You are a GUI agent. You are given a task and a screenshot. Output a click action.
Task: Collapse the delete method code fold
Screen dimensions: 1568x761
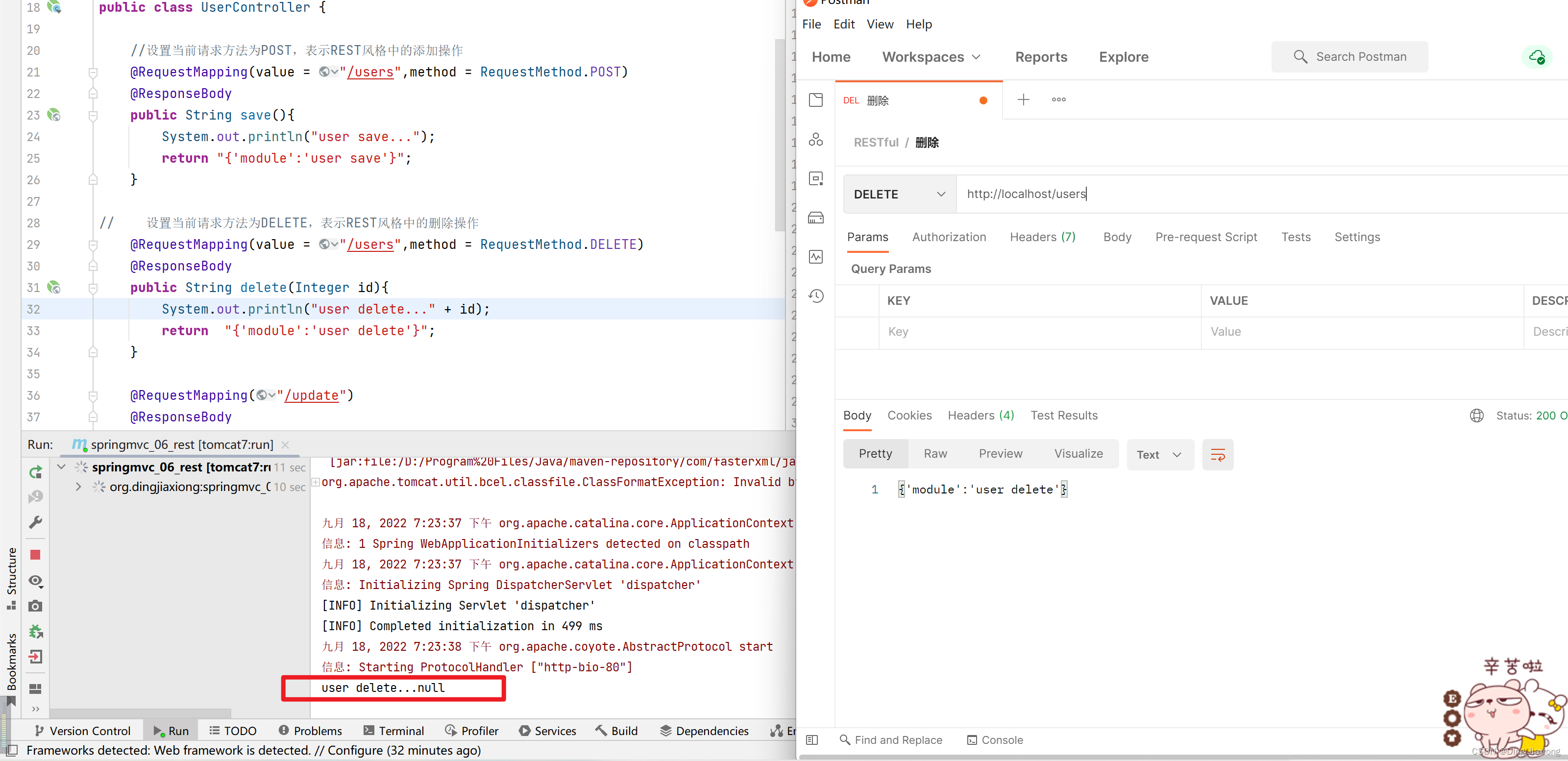[x=93, y=287]
